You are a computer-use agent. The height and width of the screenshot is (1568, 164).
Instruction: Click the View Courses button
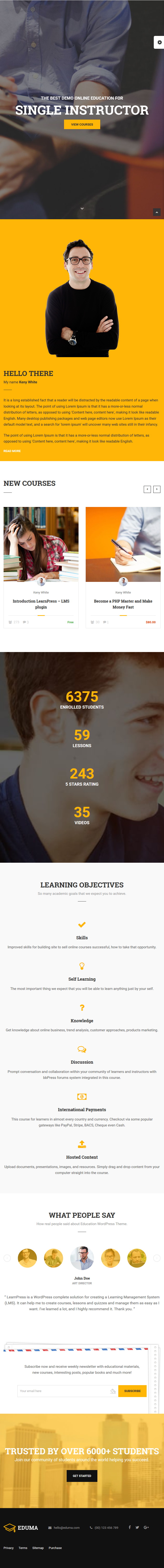(x=82, y=124)
